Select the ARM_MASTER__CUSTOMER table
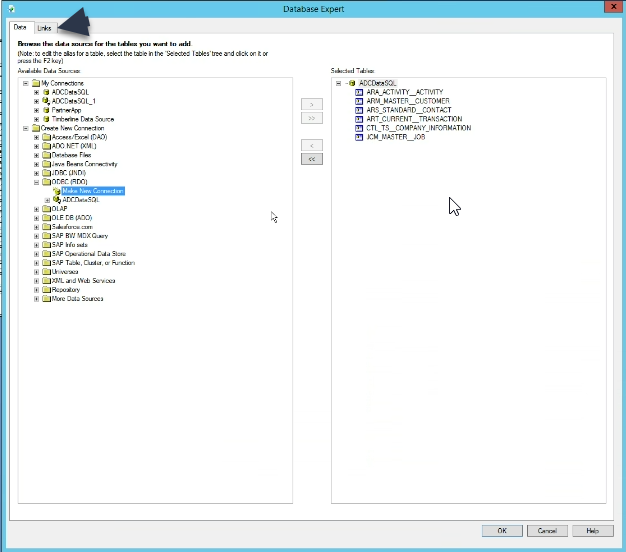The width and height of the screenshot is (626, 552). [407, 101]
